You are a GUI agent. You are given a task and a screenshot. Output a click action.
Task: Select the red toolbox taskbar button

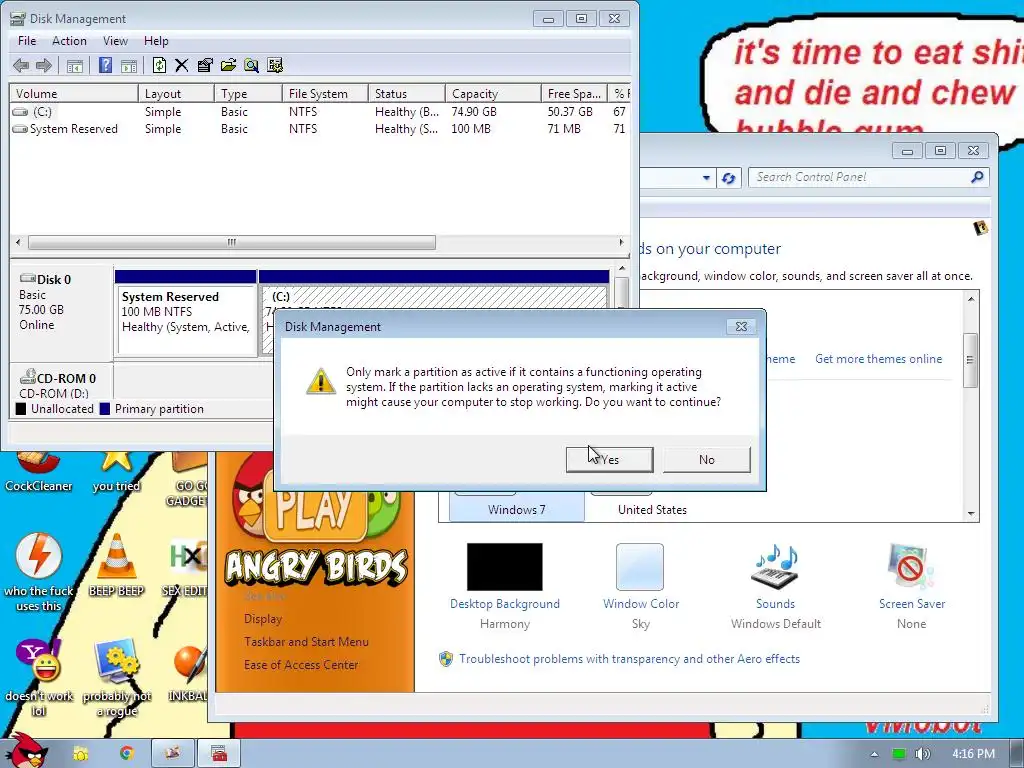(219, 754)
